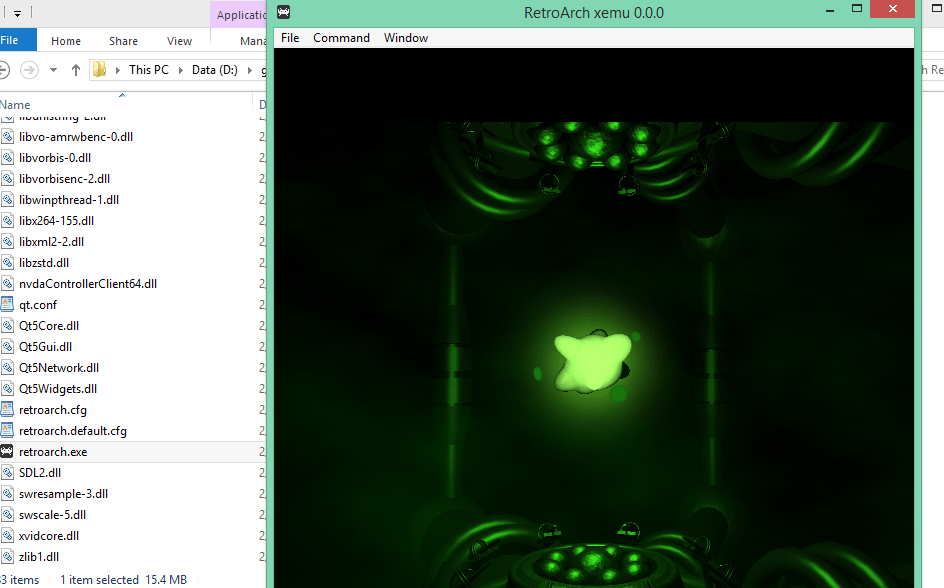Select the zlib1.dll file icon
Screen dimensions: 944x588
point(8,557)
